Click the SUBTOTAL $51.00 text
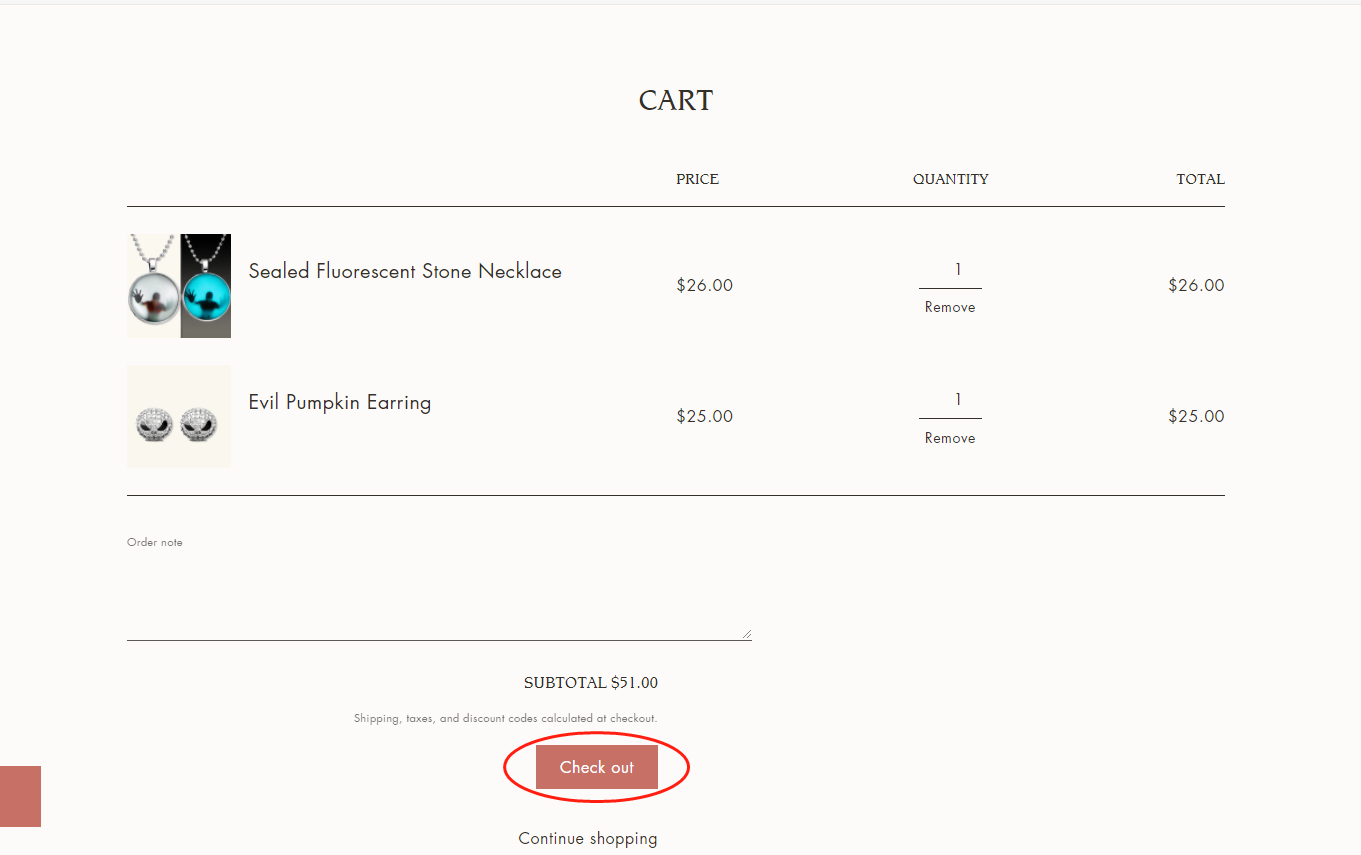Image resolution: width=1361 pixels, height=855 pixels. click(x=591, y=683)
